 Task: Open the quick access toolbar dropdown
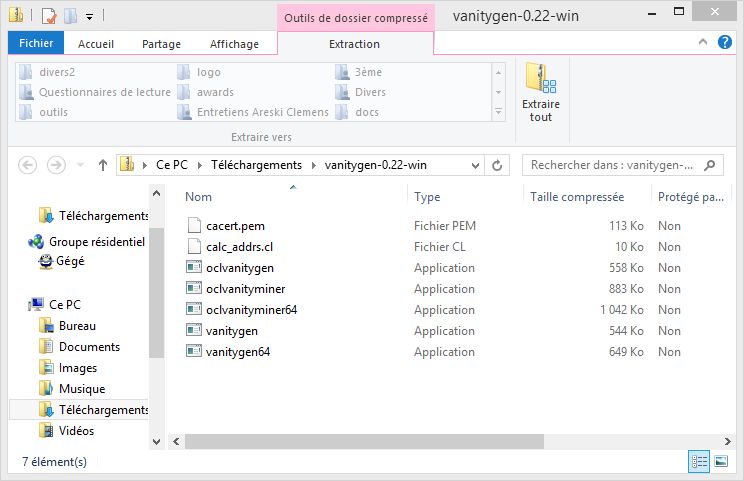pos(89,17)
